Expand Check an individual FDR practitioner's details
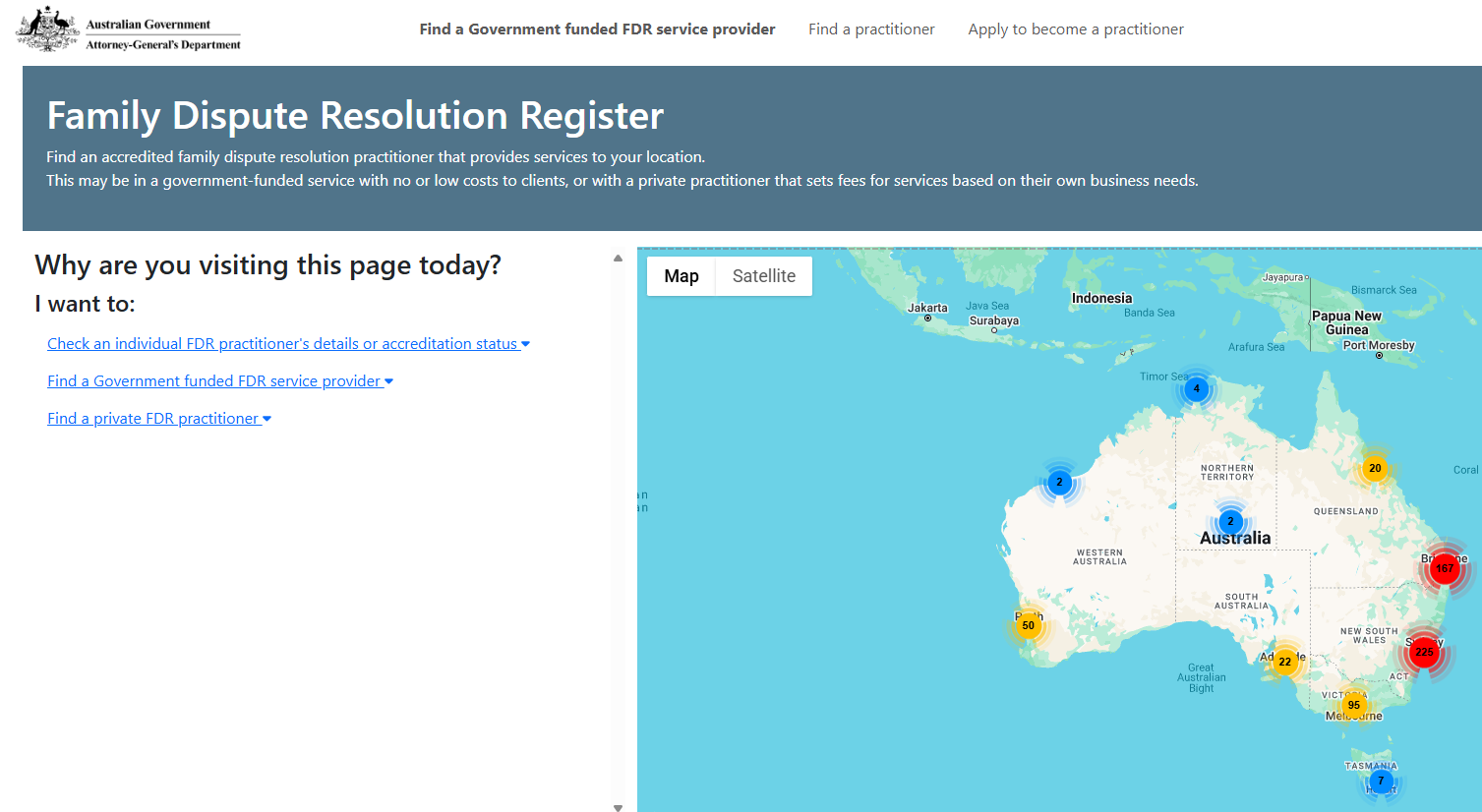The height and width of the screenshot is (812, 1482). pos(287,344)
